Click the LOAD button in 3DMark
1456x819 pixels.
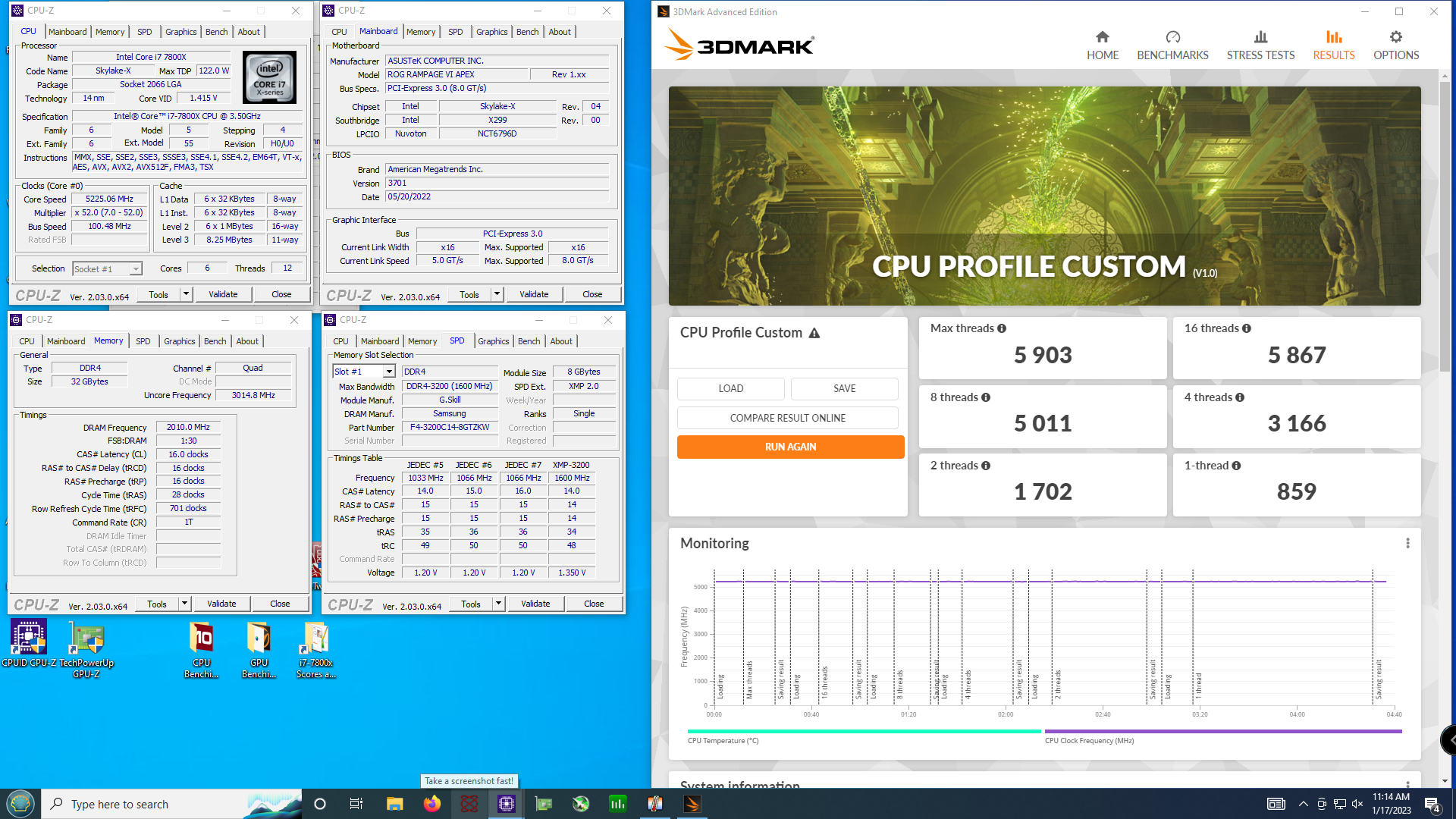point(730,388)
